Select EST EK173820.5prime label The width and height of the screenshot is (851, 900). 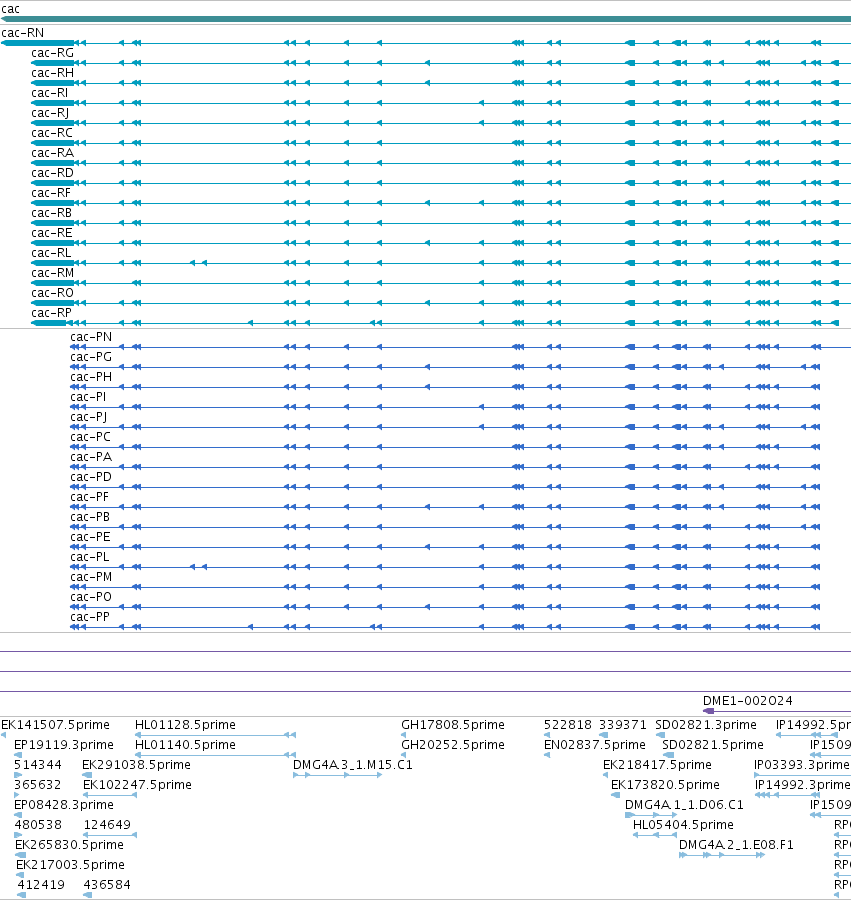(665, 785)
